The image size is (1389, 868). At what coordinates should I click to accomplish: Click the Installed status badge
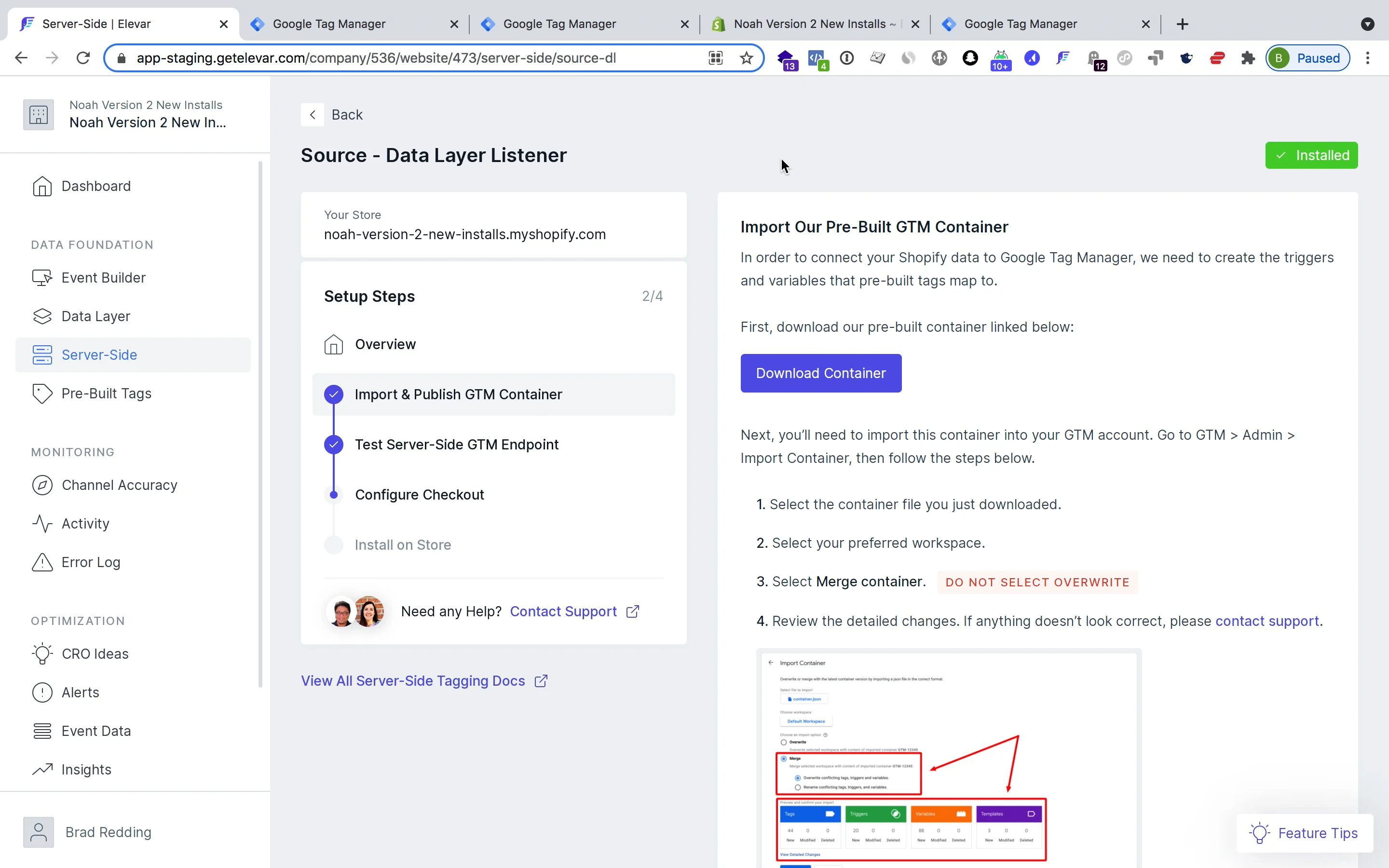click(x=1311, y=155)
